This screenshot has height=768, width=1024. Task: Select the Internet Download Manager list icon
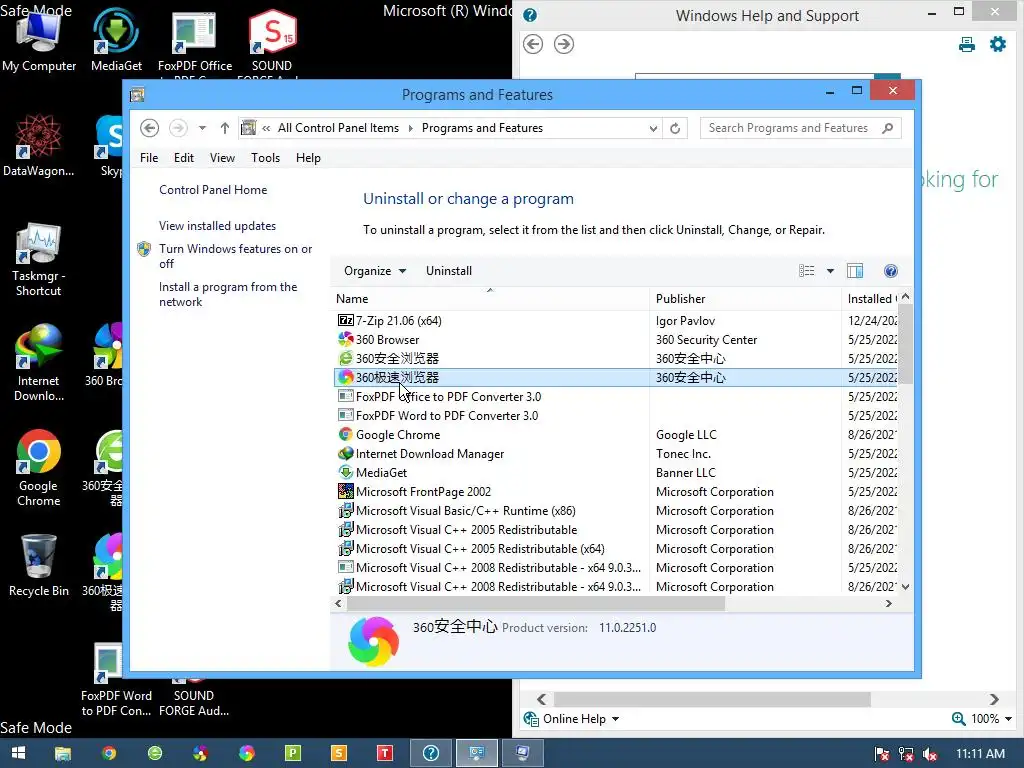(345, 454)
